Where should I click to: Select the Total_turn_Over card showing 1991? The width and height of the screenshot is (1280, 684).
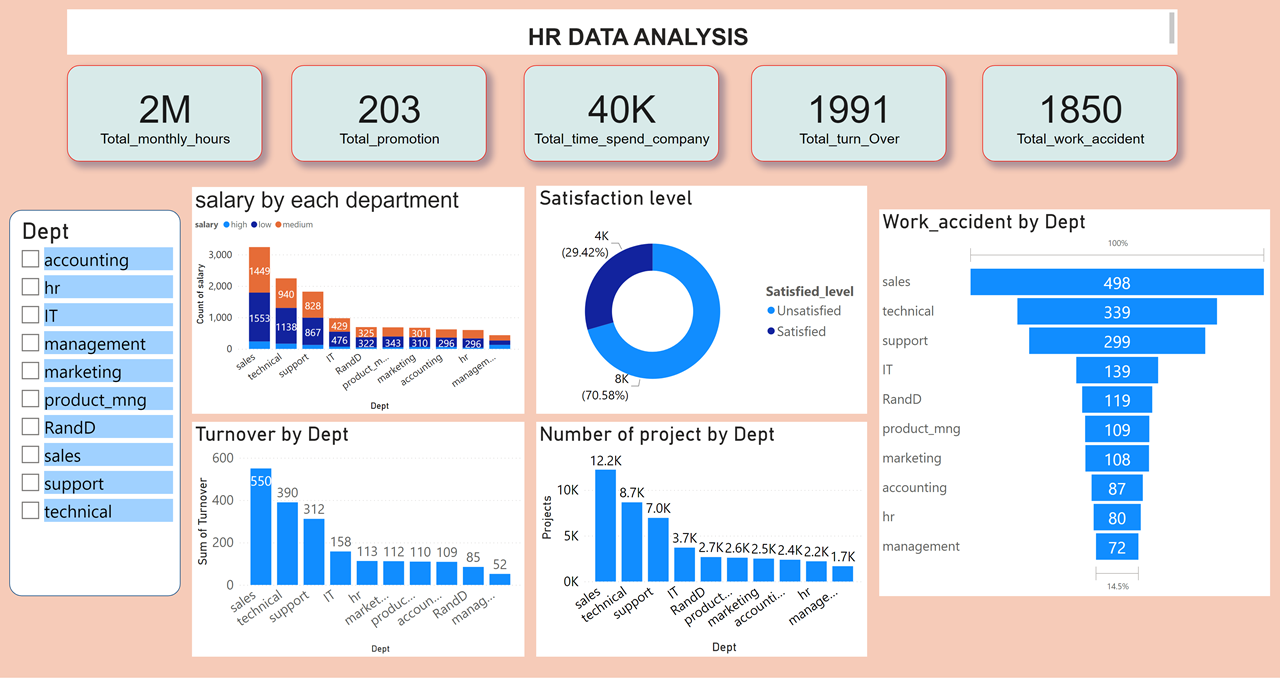click(x=848, y=114)
